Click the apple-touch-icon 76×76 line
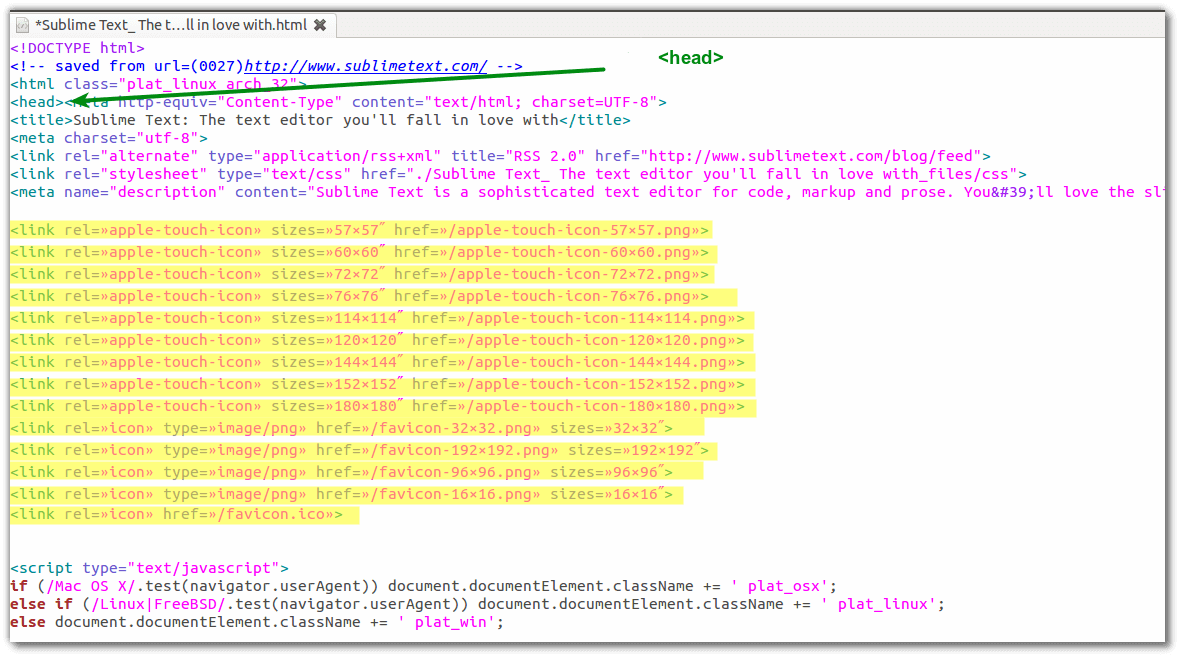Screen dimensions: 1181x658 tap(360, 296)
